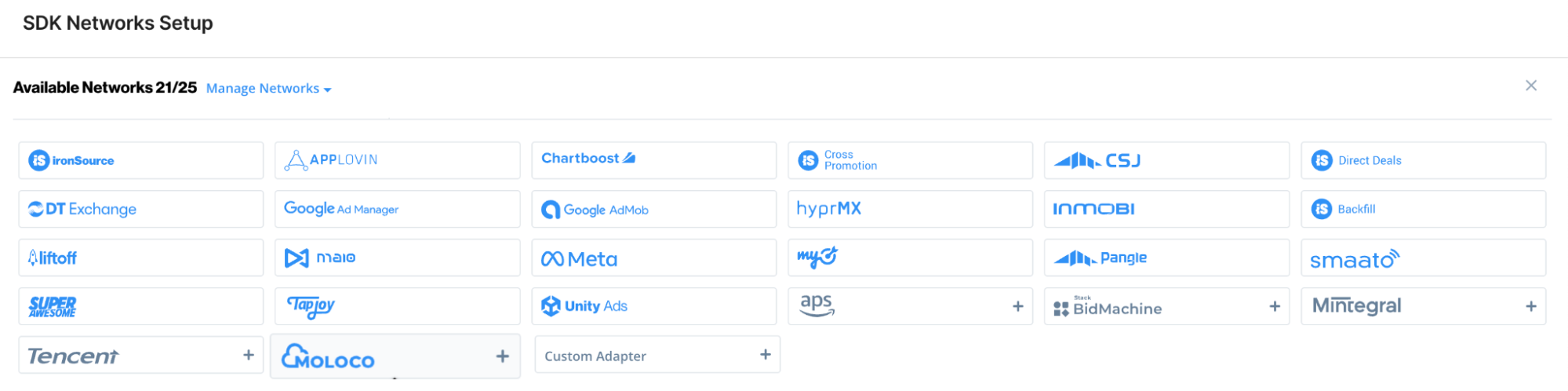The image size is (1568, 391).
Task: Click the ironSource network logo
Action: (72, 160)
